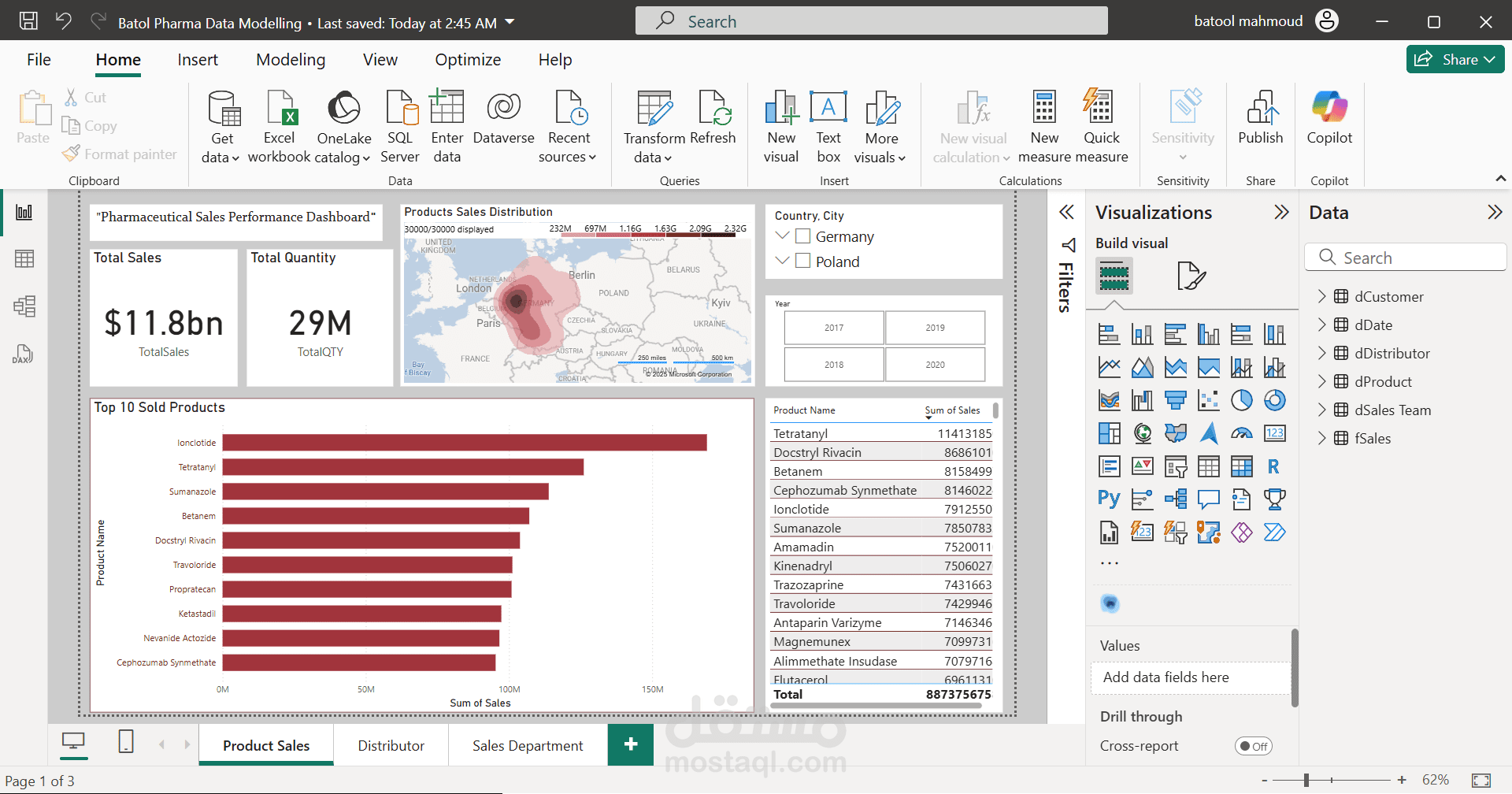The image size is (1512, 794).
Task: Expand the Filters pane
Action: pos(1066,212)
